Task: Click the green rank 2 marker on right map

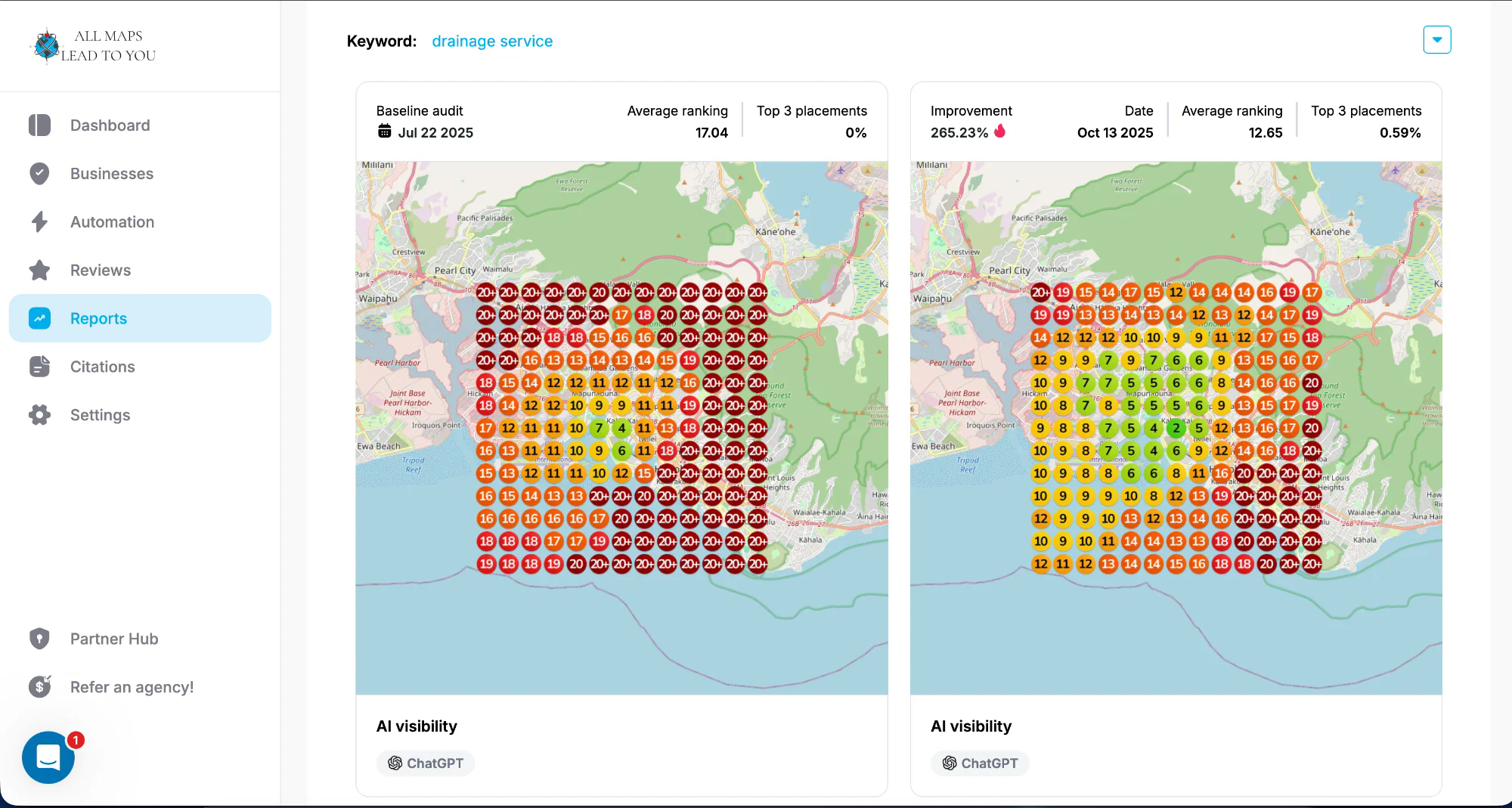Action: 1176,428
